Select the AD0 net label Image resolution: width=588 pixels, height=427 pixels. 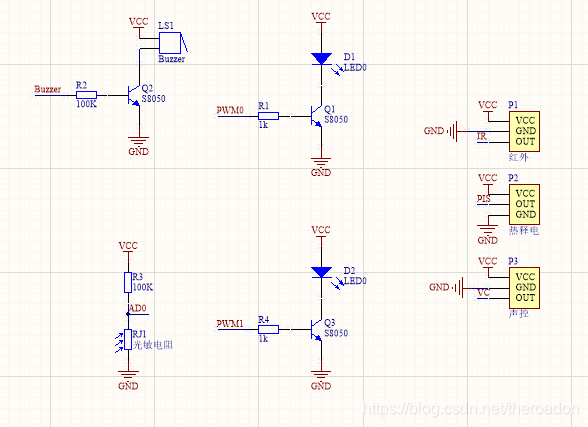(x=137, y=308)
